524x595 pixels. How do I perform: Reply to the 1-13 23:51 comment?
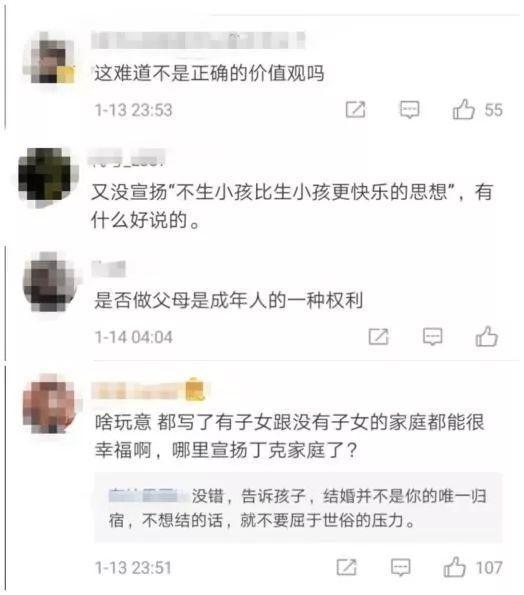401,567
